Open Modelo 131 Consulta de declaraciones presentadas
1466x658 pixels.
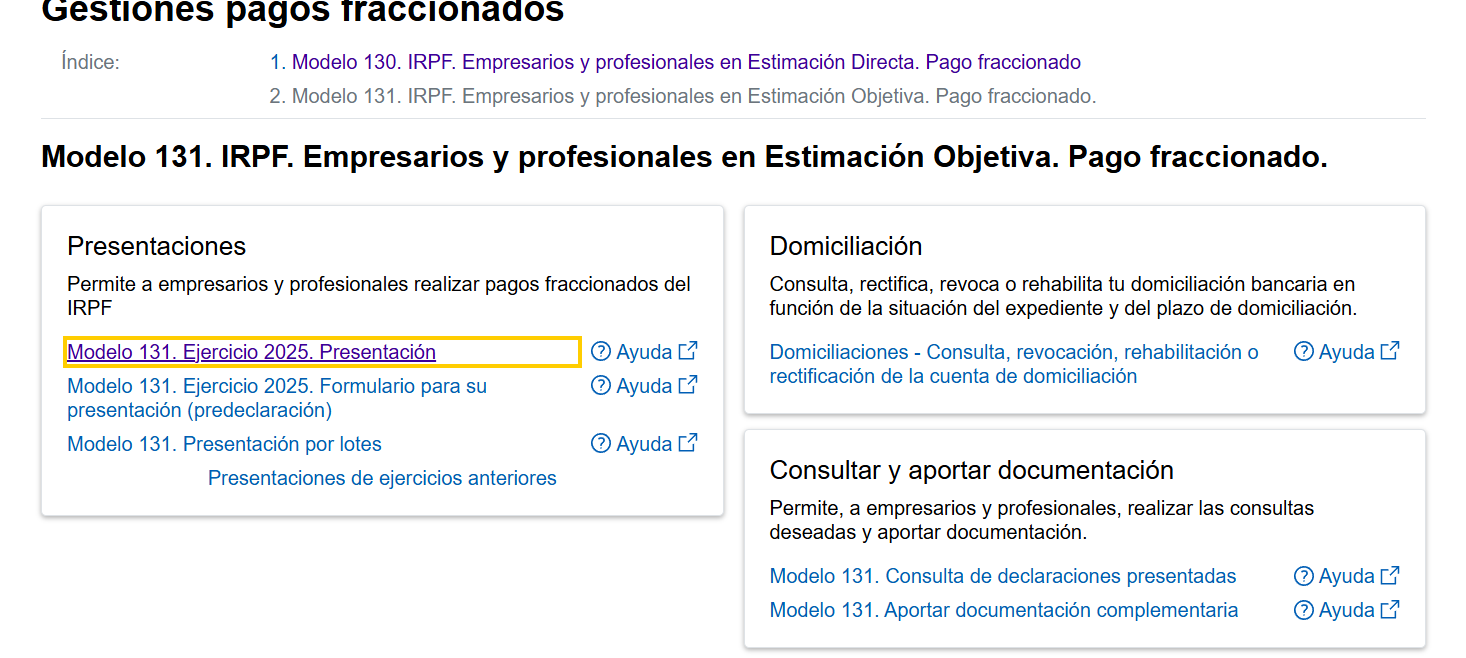(1003, 576)
